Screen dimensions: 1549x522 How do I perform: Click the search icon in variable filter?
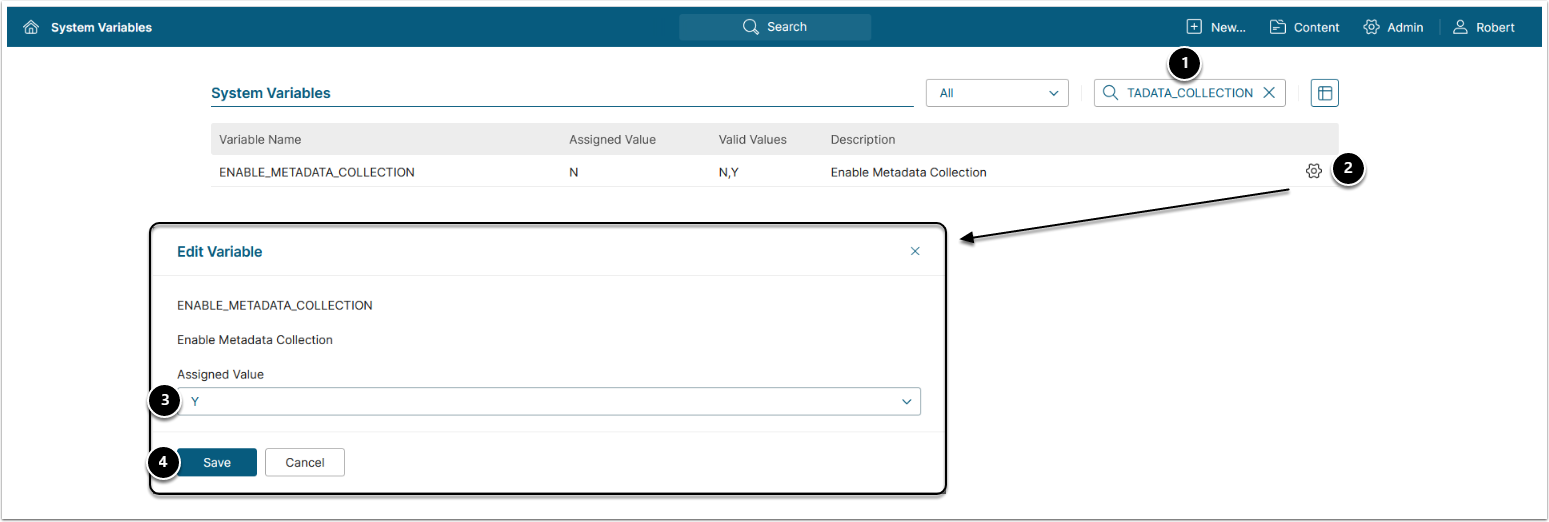coord(1110,93)
